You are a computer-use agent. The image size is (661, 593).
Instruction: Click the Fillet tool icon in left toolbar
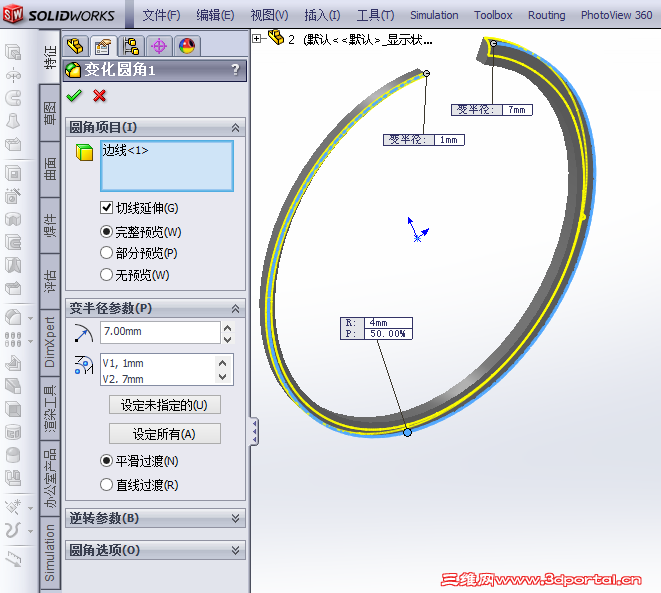pos(13,317)
